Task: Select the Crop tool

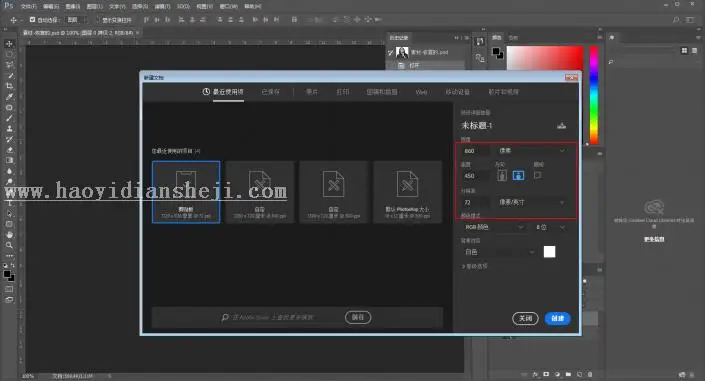Action: coord(9,86)
